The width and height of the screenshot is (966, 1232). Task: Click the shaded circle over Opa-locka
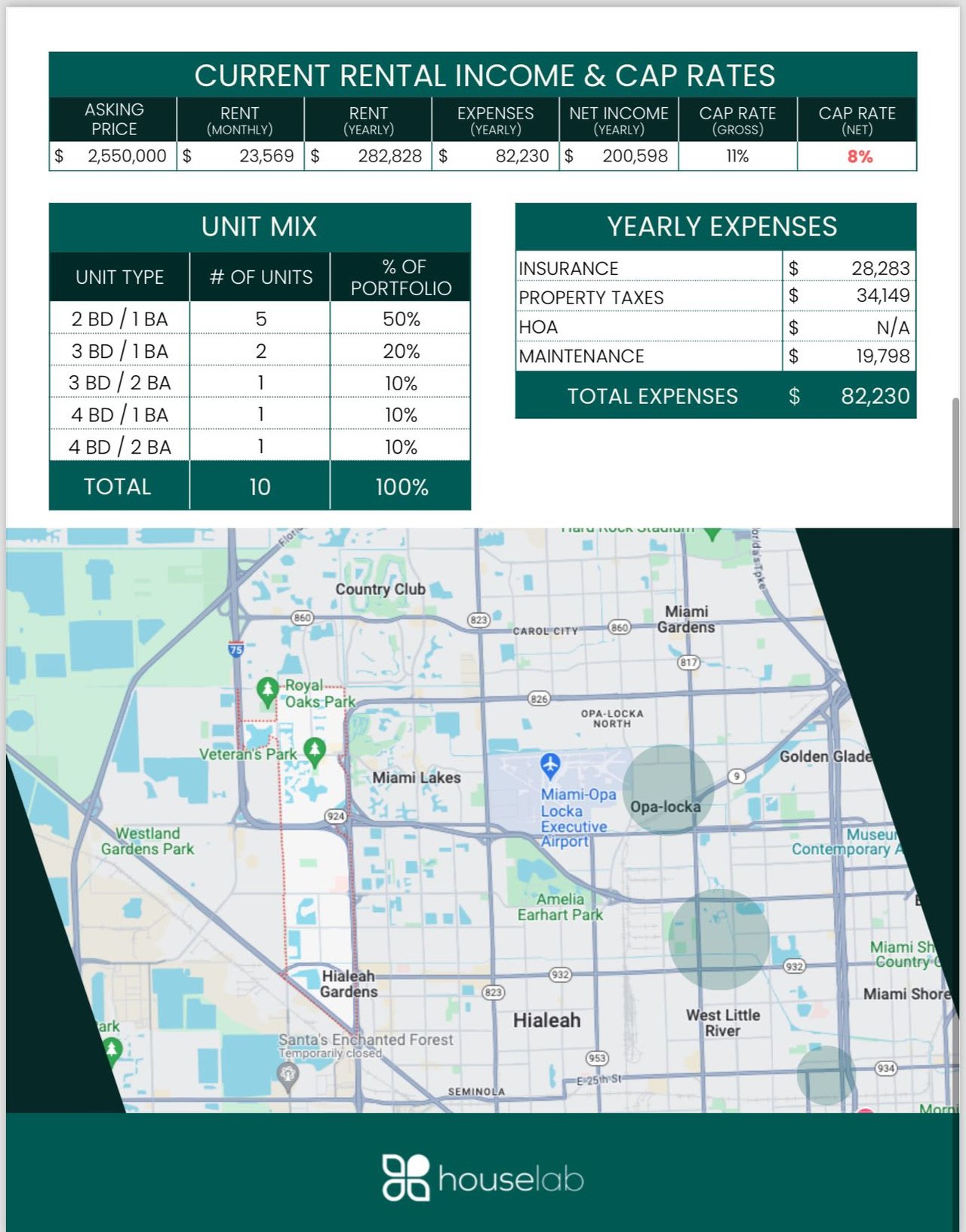click(668, 789)
